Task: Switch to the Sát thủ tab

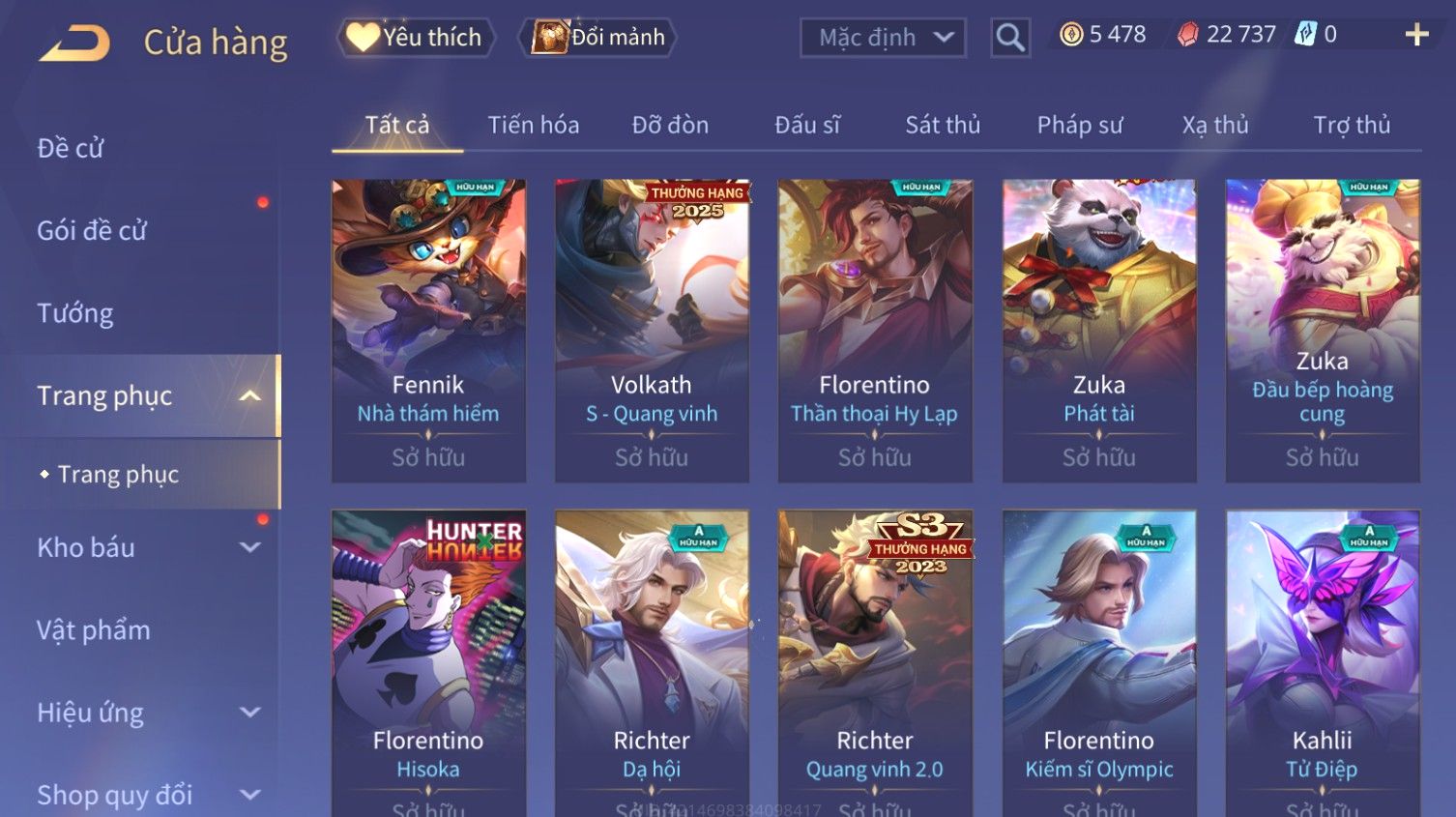Action: [x=943, y=125]
